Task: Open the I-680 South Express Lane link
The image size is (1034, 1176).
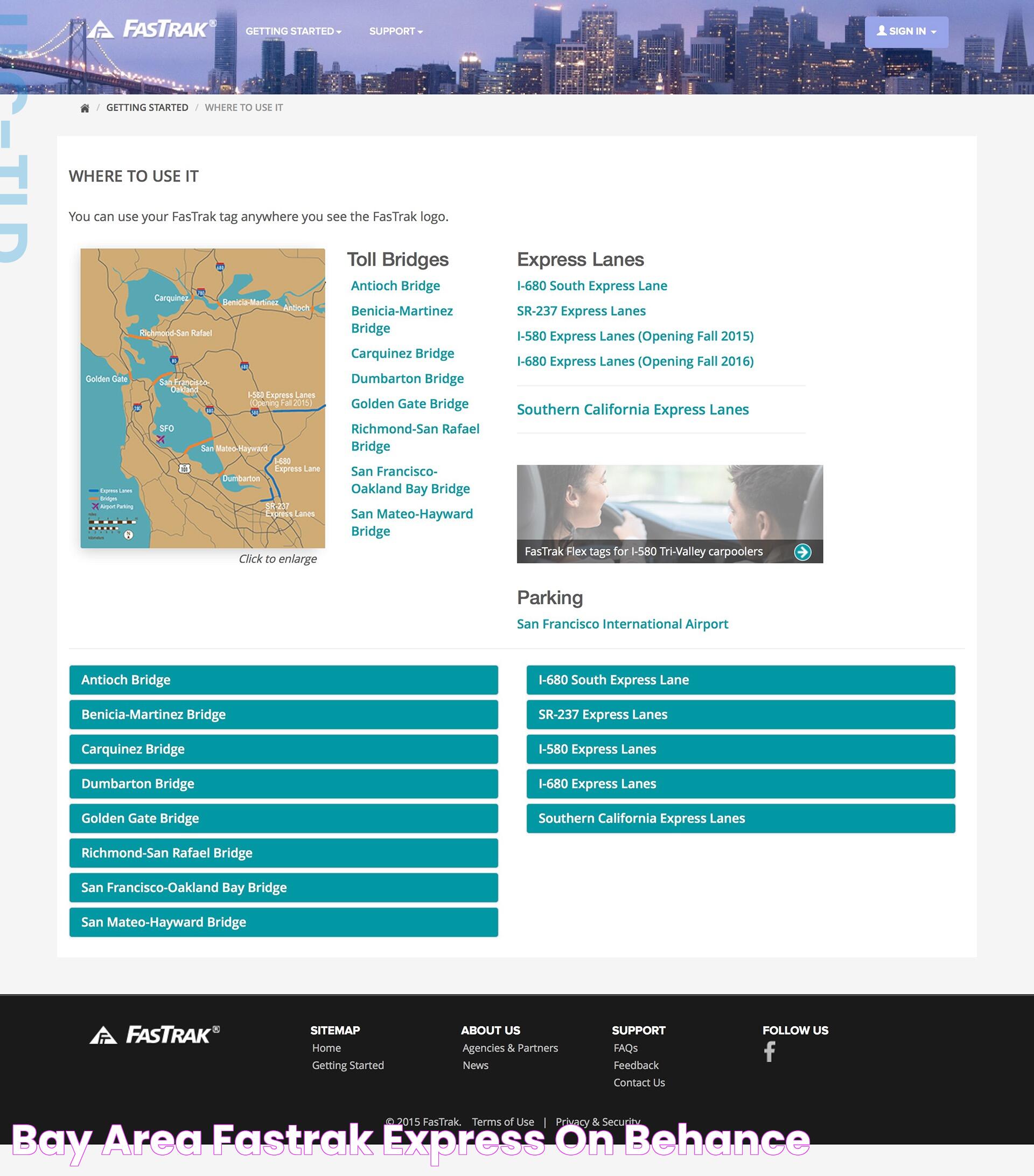Action: 592,286
